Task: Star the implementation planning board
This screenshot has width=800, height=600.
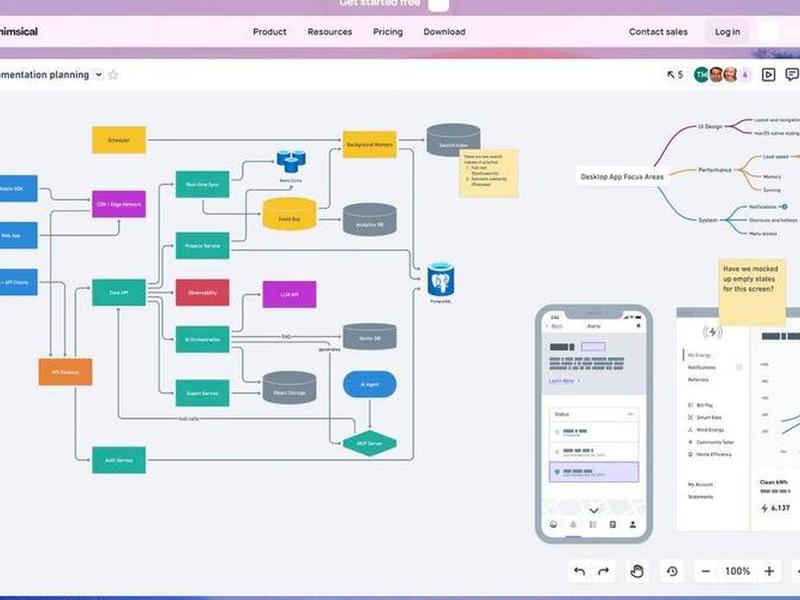Action: pyautogui.click(x=113, y=75)
